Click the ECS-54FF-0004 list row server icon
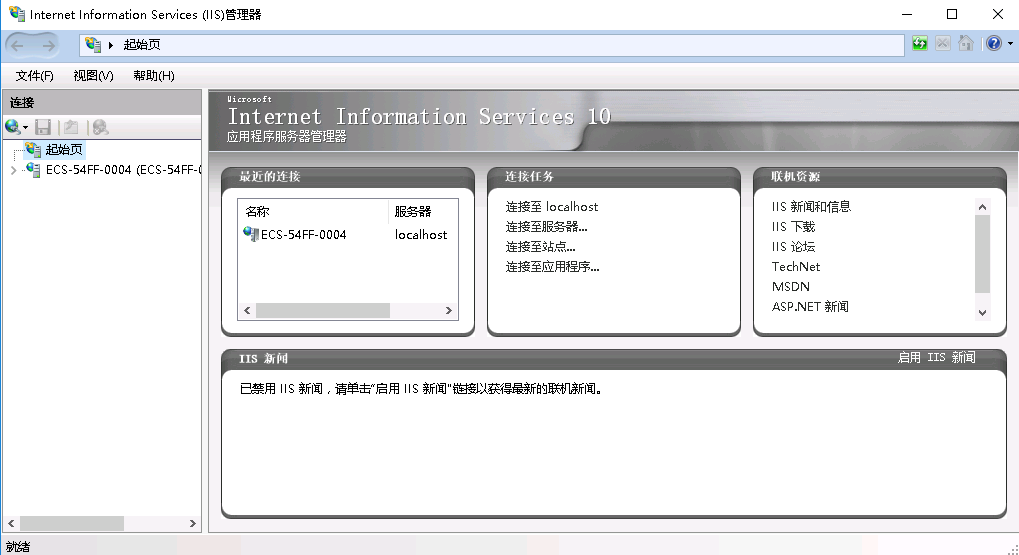 pos(251,234)
